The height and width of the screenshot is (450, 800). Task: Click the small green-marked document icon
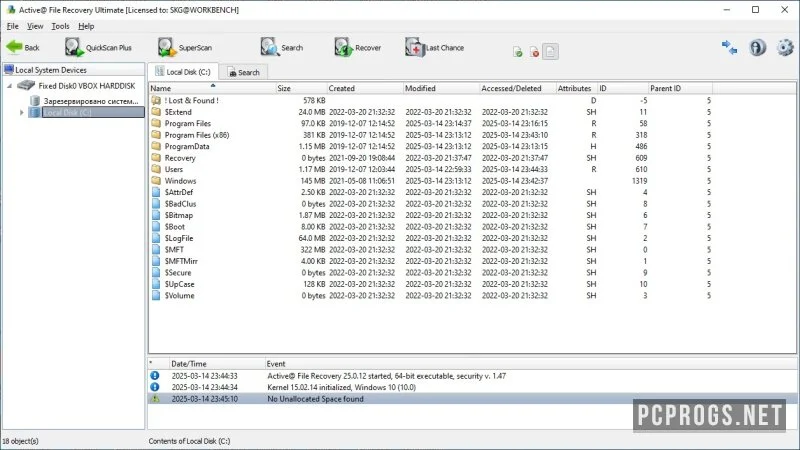point(517,52)
